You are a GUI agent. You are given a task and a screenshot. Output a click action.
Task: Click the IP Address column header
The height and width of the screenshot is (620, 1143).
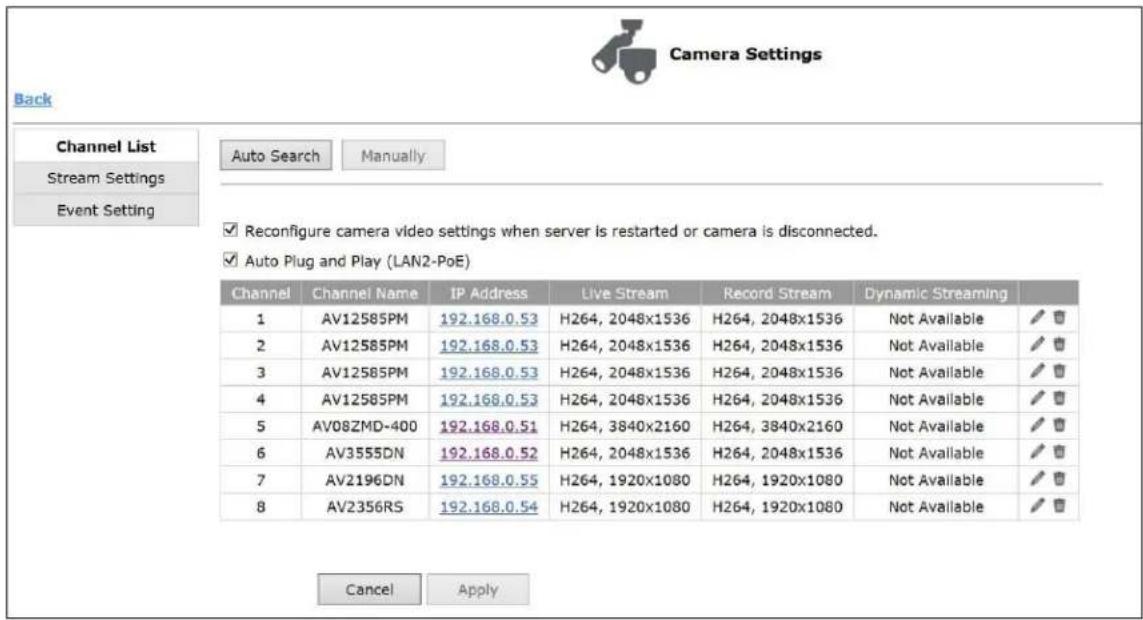pyautogui.click(x=488, y=294)
